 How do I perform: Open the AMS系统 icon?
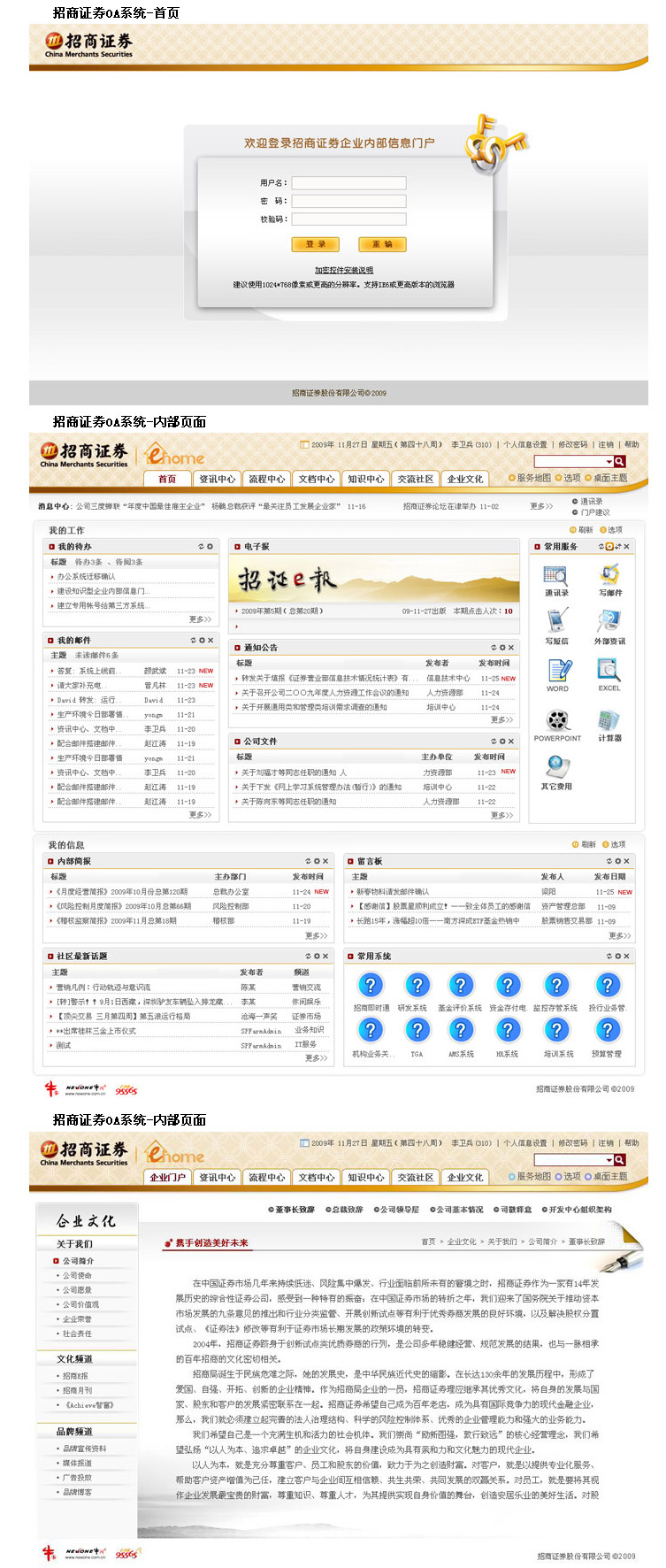pyautogui.click(x=460, y=1030)
